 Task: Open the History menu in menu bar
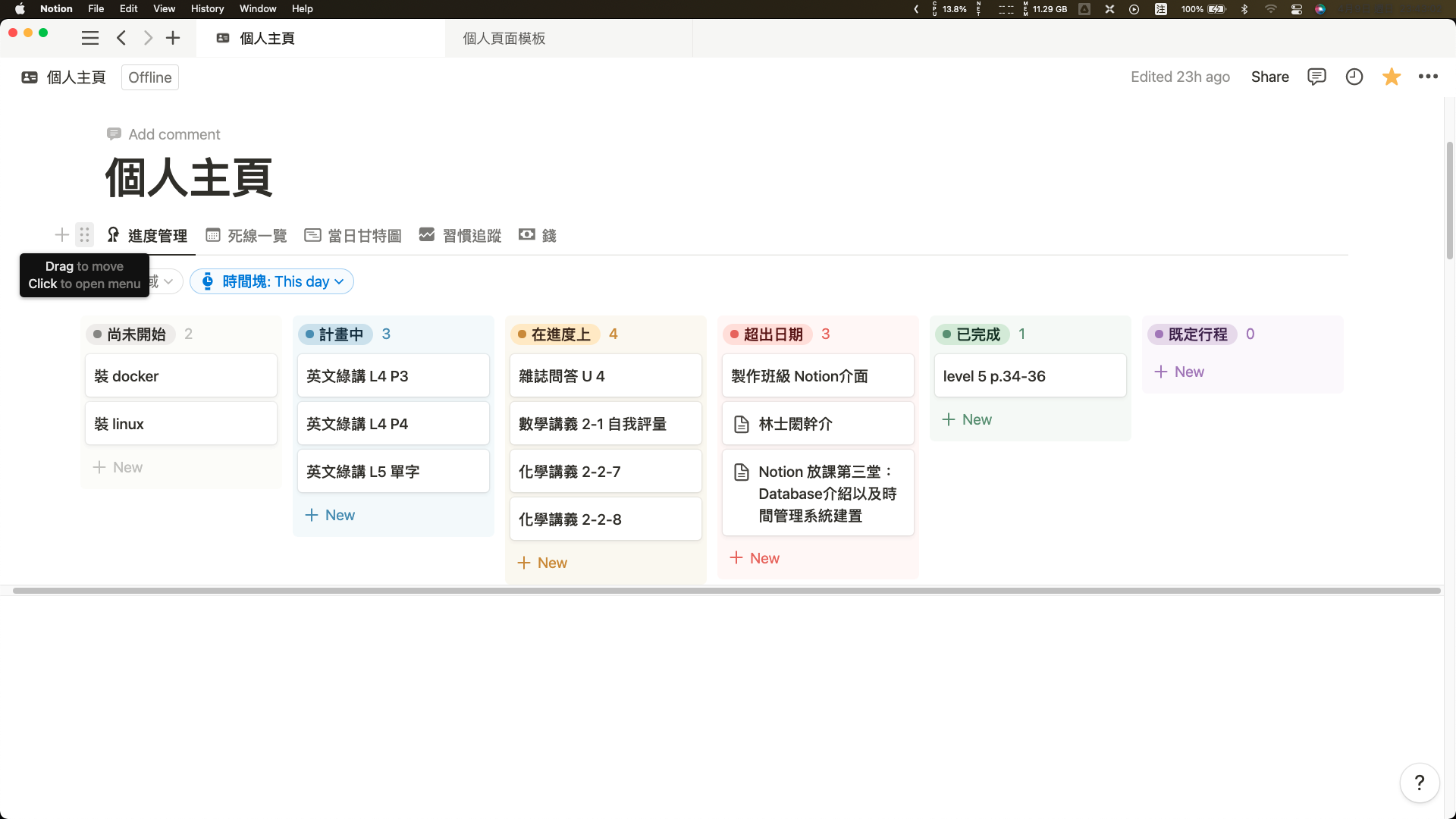tap(207, 9)
